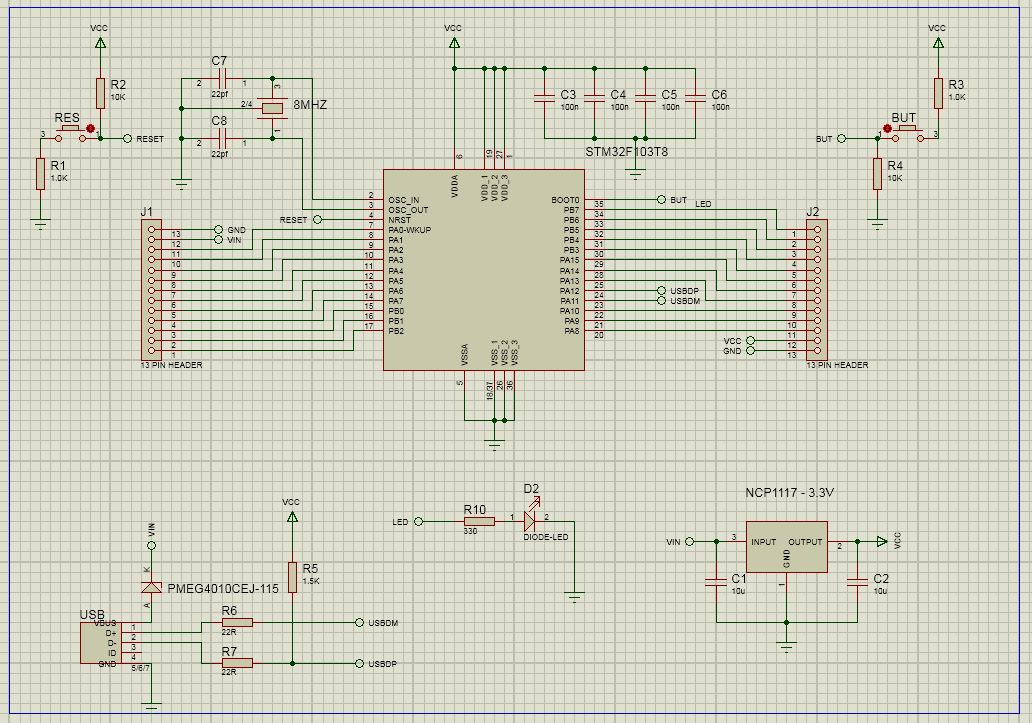Screen dimensions: 1032x723
Task: Select capacitor C7 above the crystal
Action: coord(222,82)
